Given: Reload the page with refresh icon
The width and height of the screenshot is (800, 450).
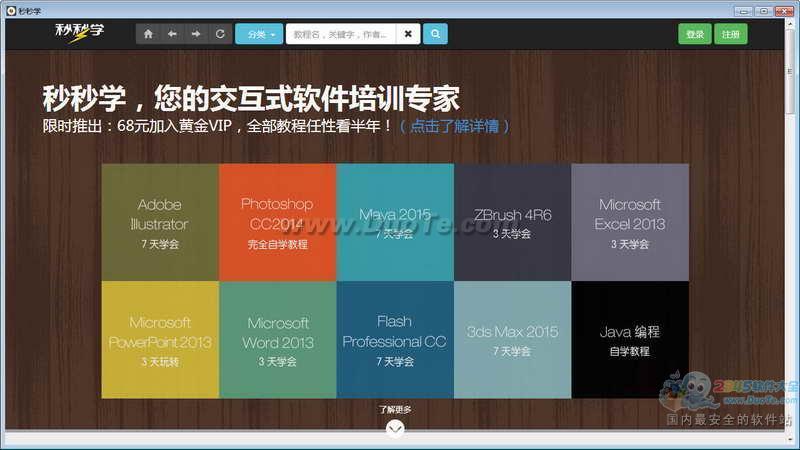Looking at the screenshot, I should coord(220,34).
